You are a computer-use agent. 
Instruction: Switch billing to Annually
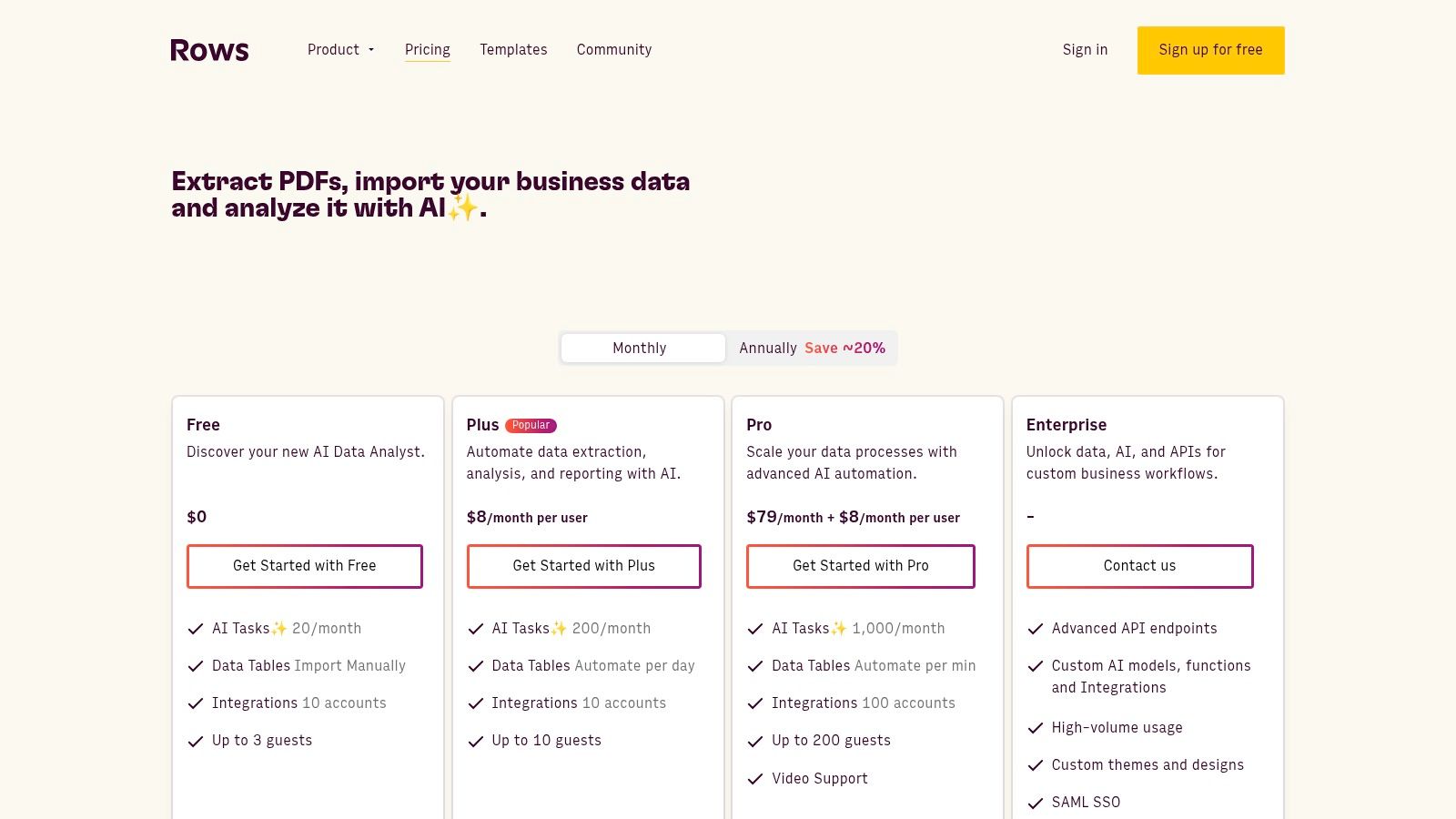(811, 348)
